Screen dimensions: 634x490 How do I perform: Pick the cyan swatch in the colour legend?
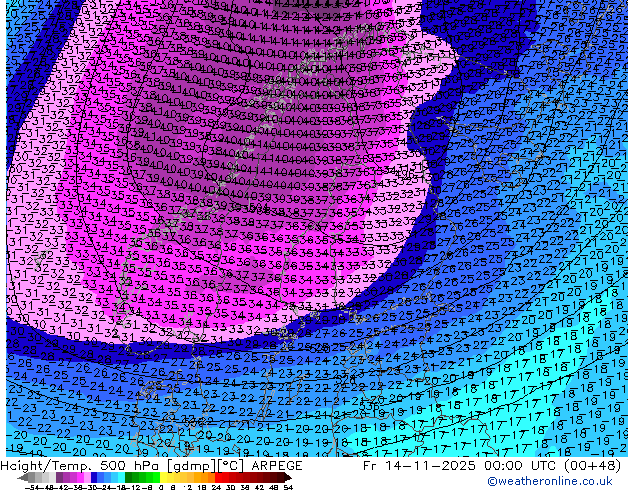tap(121, 477)
